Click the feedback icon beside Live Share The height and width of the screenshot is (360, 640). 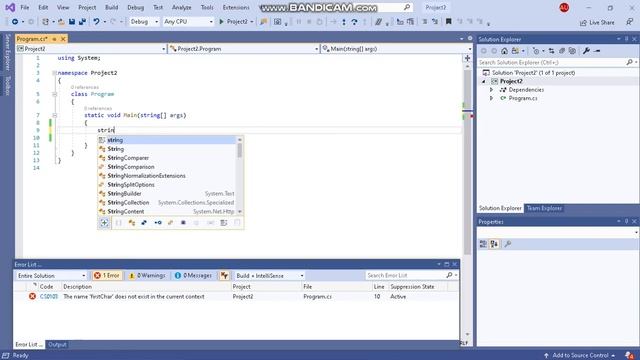[629, 22]
